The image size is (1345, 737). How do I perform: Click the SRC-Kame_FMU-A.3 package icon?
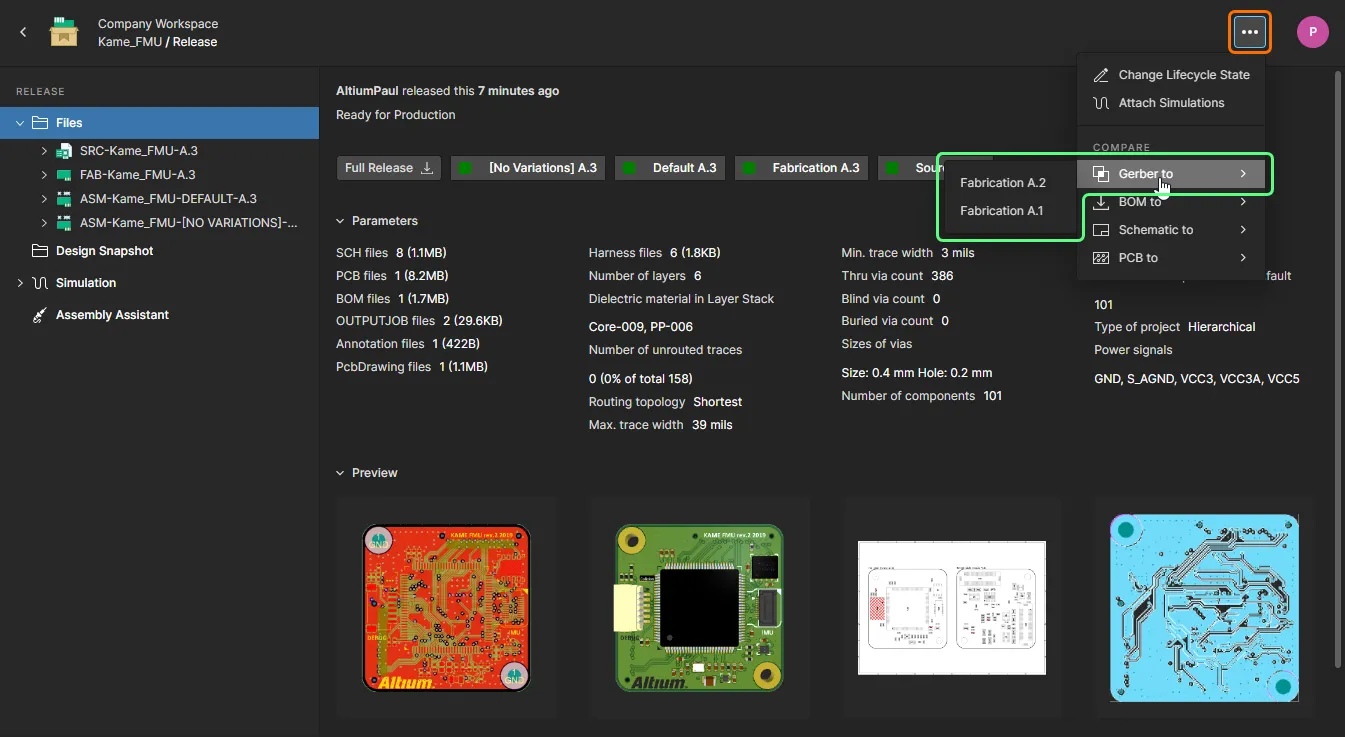coord(64,151)
